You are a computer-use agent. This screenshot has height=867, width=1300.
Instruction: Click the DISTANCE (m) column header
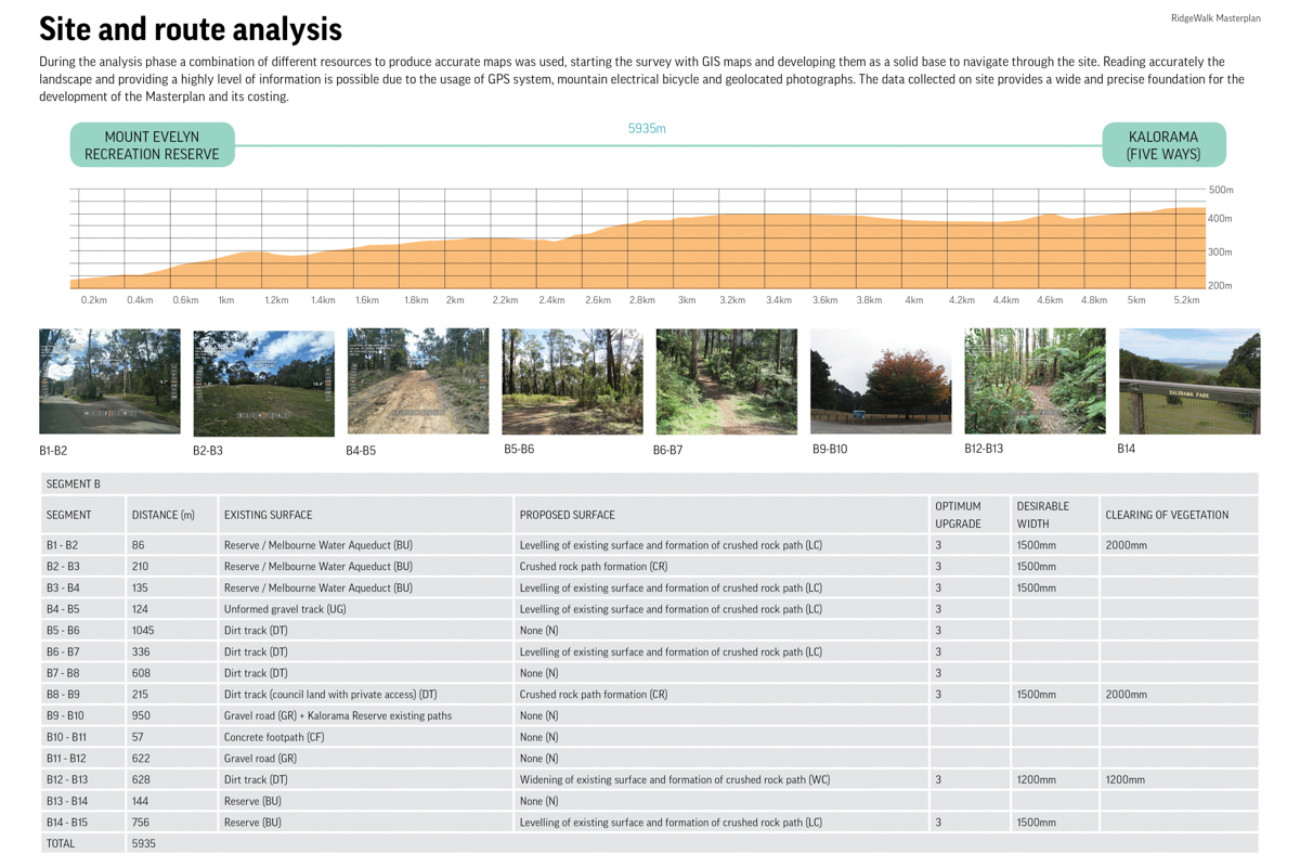point(163,514)
